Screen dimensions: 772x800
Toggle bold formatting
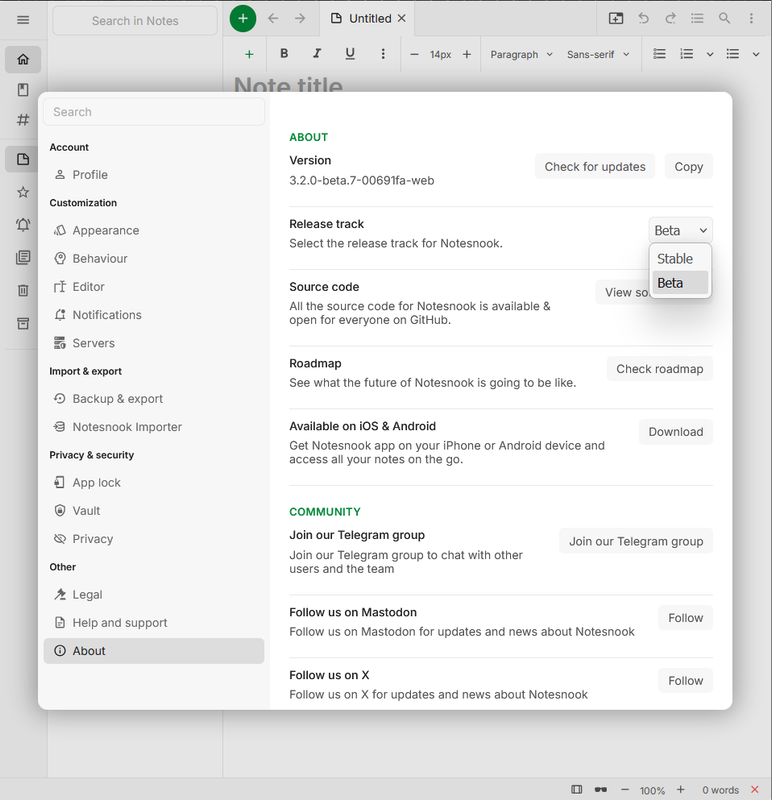coord(284,54)
